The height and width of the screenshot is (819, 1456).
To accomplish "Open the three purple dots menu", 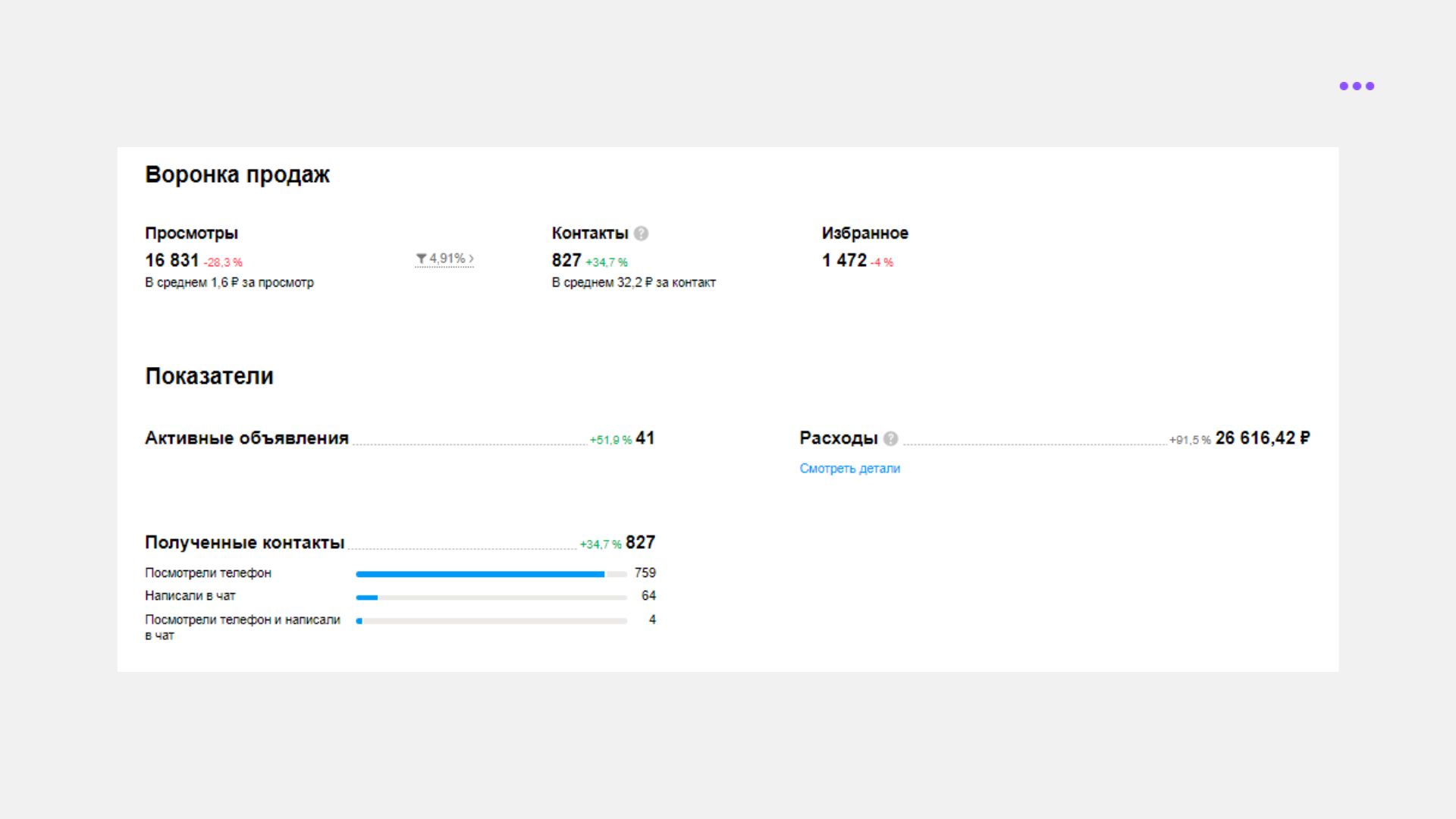I will click(1357, 86).
